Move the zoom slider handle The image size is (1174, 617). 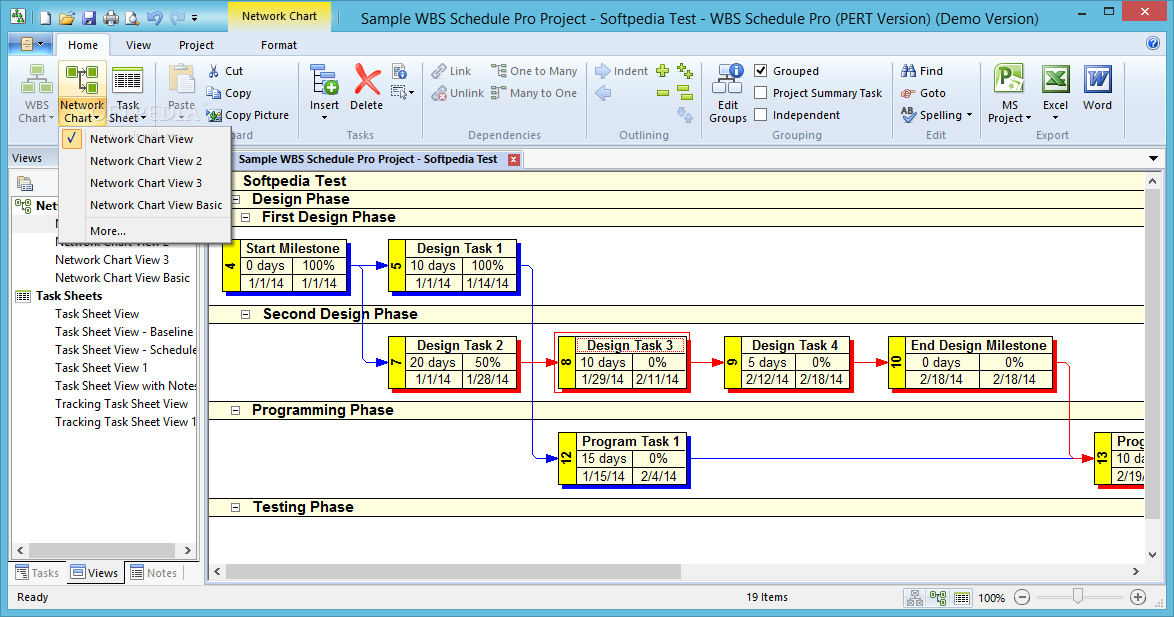tap(1077, 597)
